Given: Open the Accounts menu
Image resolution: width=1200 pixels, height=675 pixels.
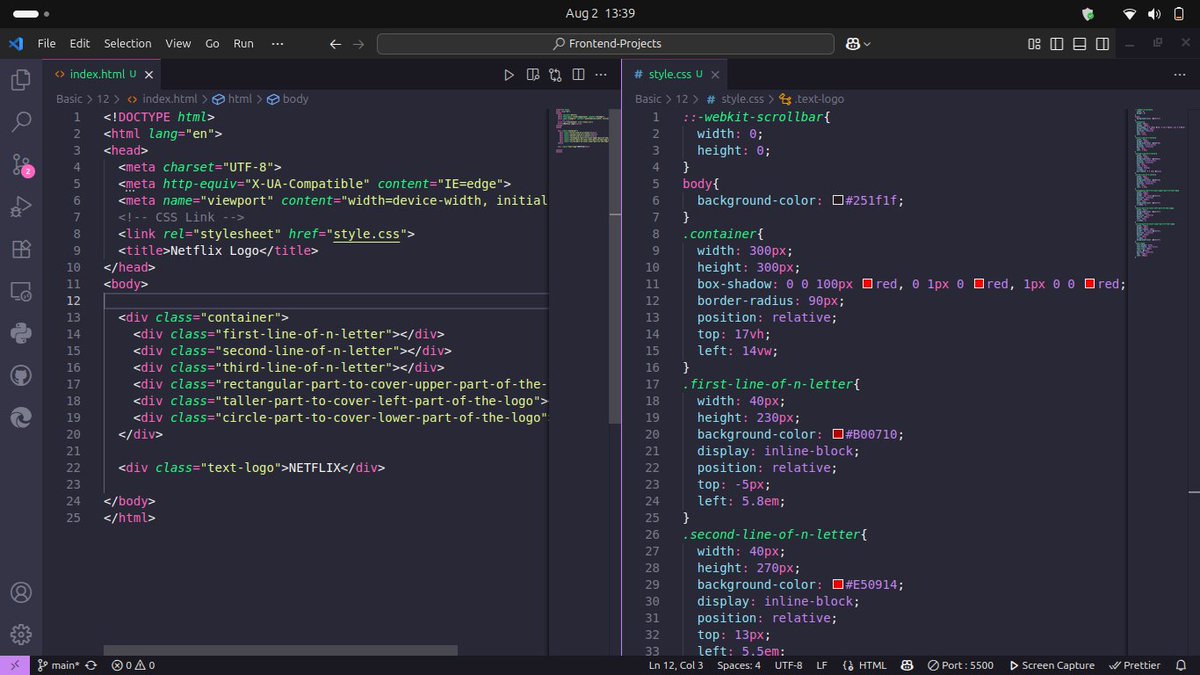Looking at the screenshot, I should 20,592.
